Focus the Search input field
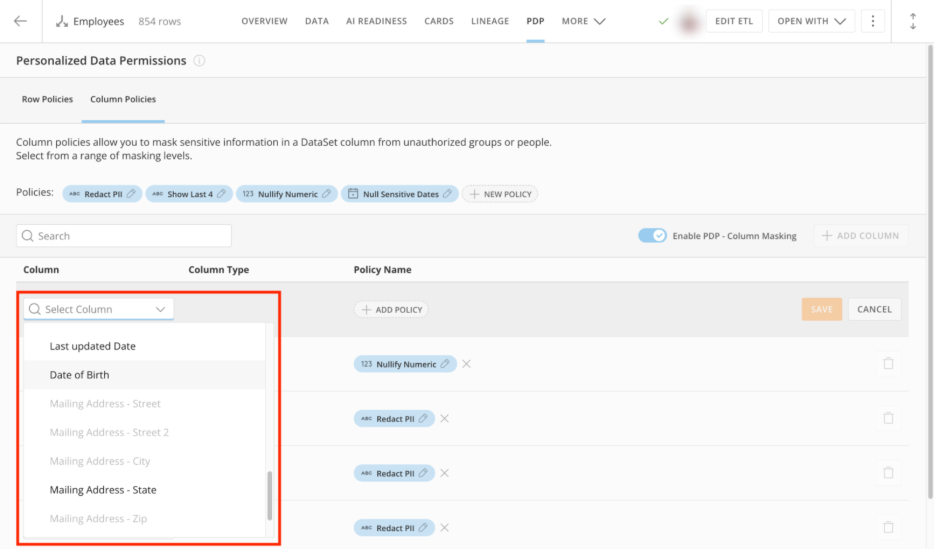936x549 pixels. [x=124, y=236]
